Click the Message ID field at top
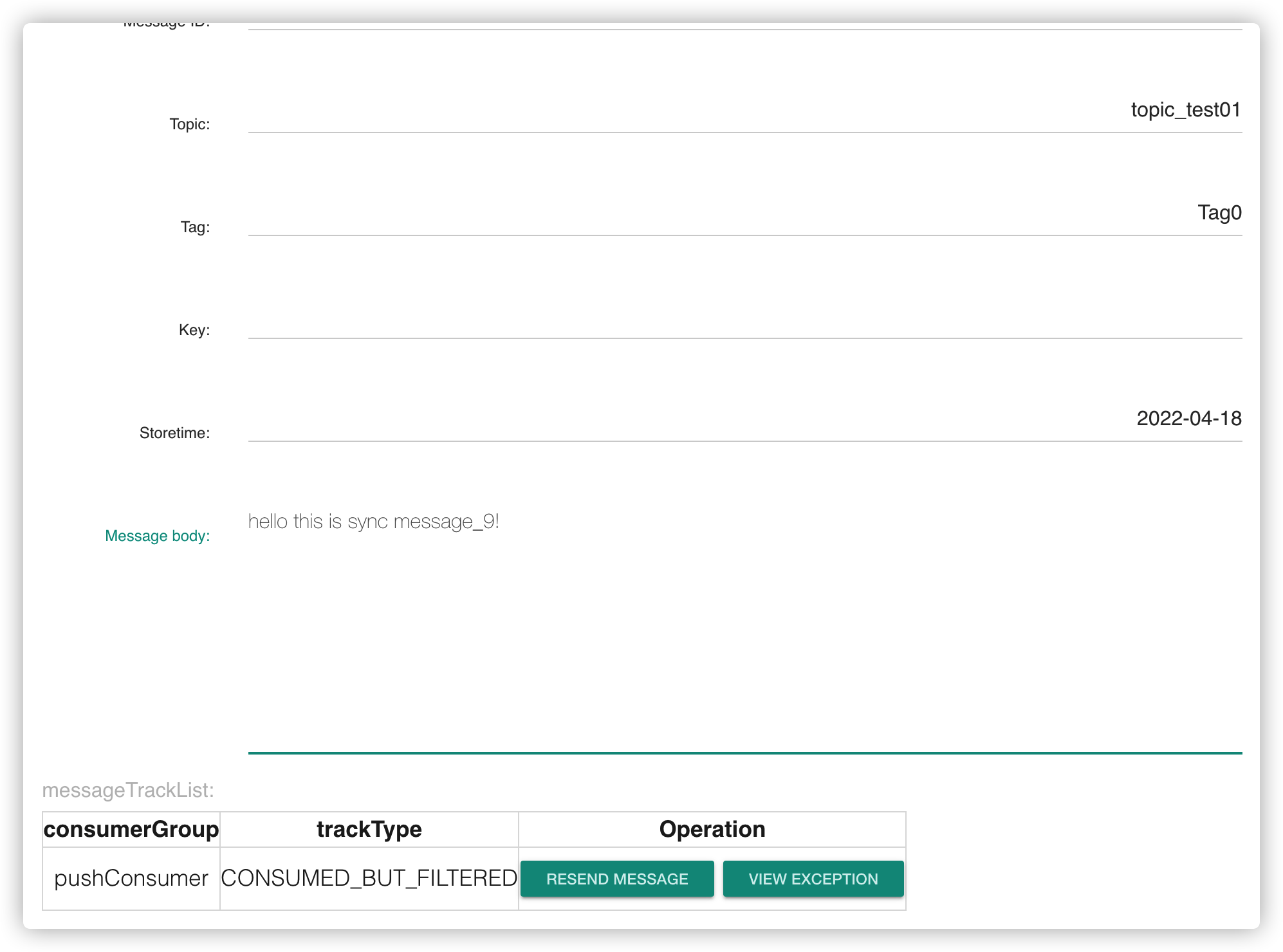 point(744,26)
